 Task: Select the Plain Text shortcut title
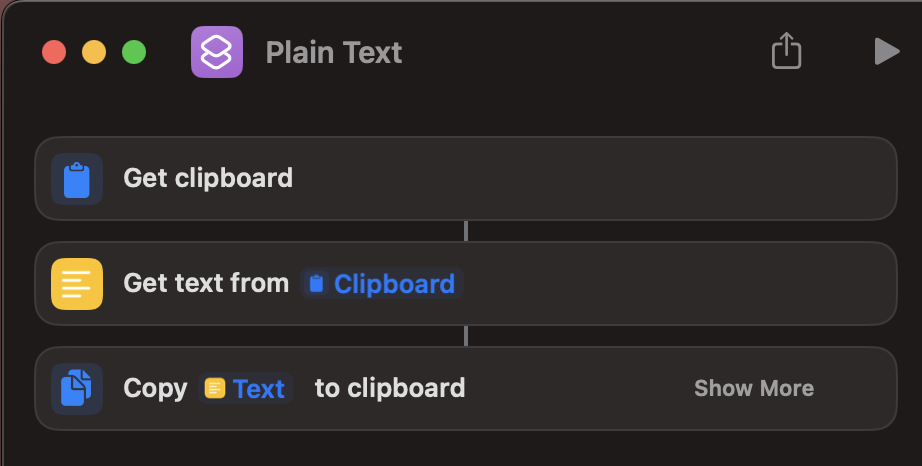point(334,52)
